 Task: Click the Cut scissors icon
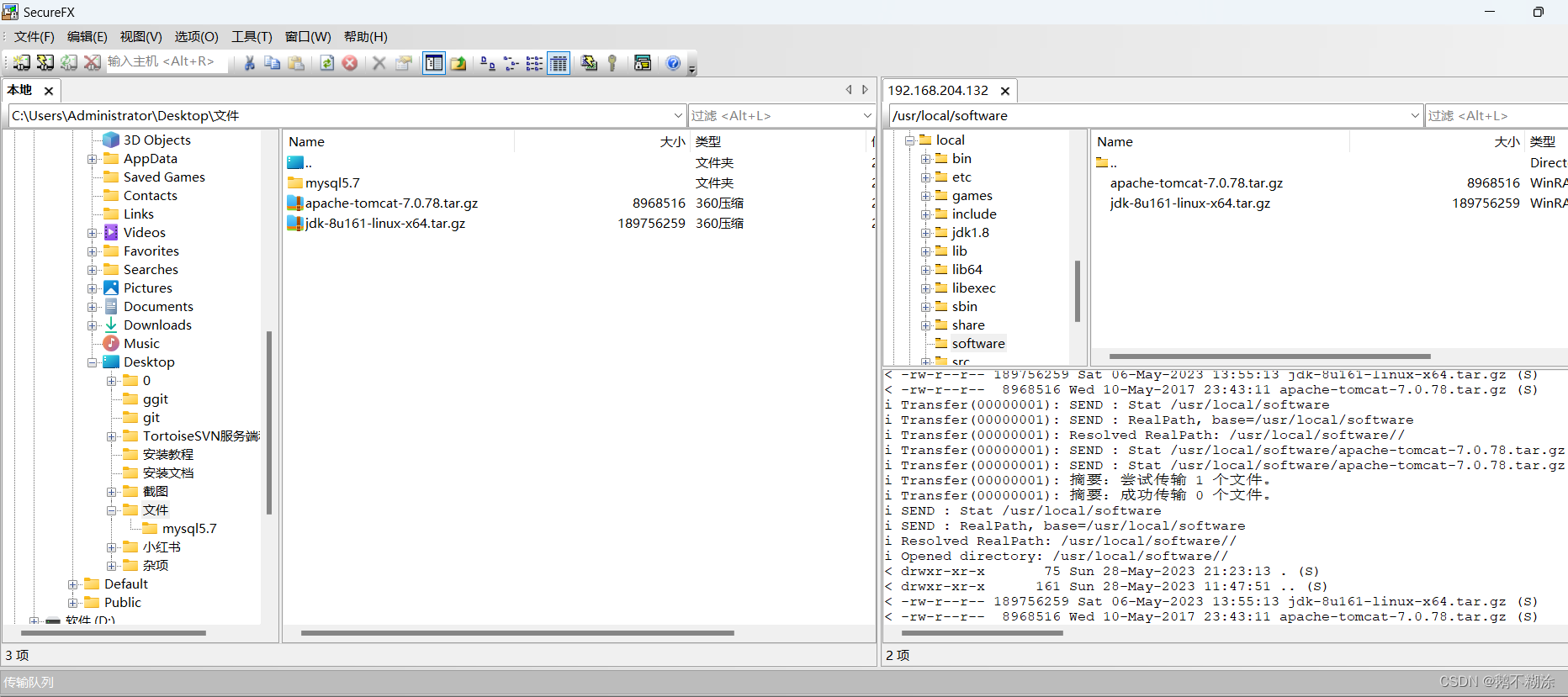(249, 63)
